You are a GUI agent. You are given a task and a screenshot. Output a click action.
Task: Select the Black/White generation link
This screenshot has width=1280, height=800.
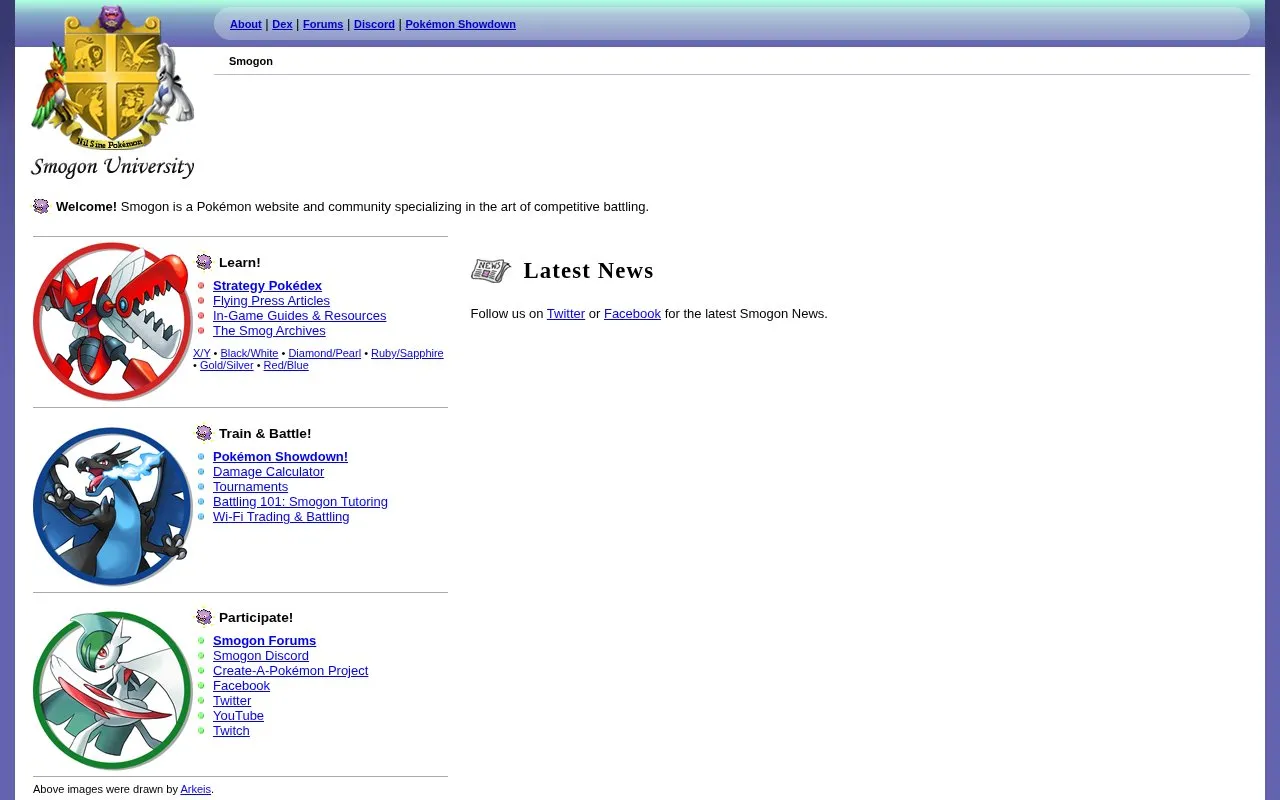pos(249,353)
